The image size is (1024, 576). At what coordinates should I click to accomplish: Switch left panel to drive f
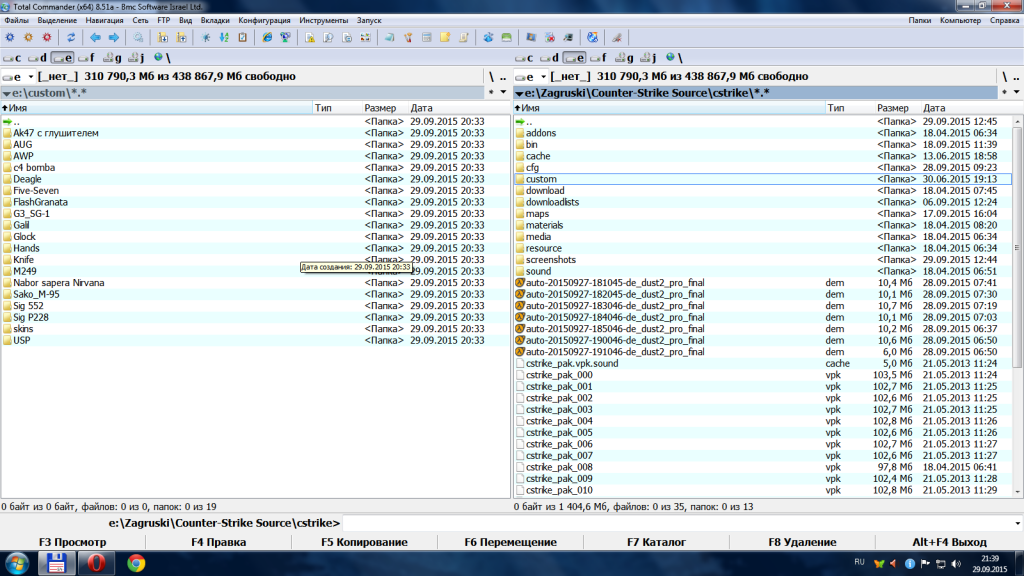[86, 57]
